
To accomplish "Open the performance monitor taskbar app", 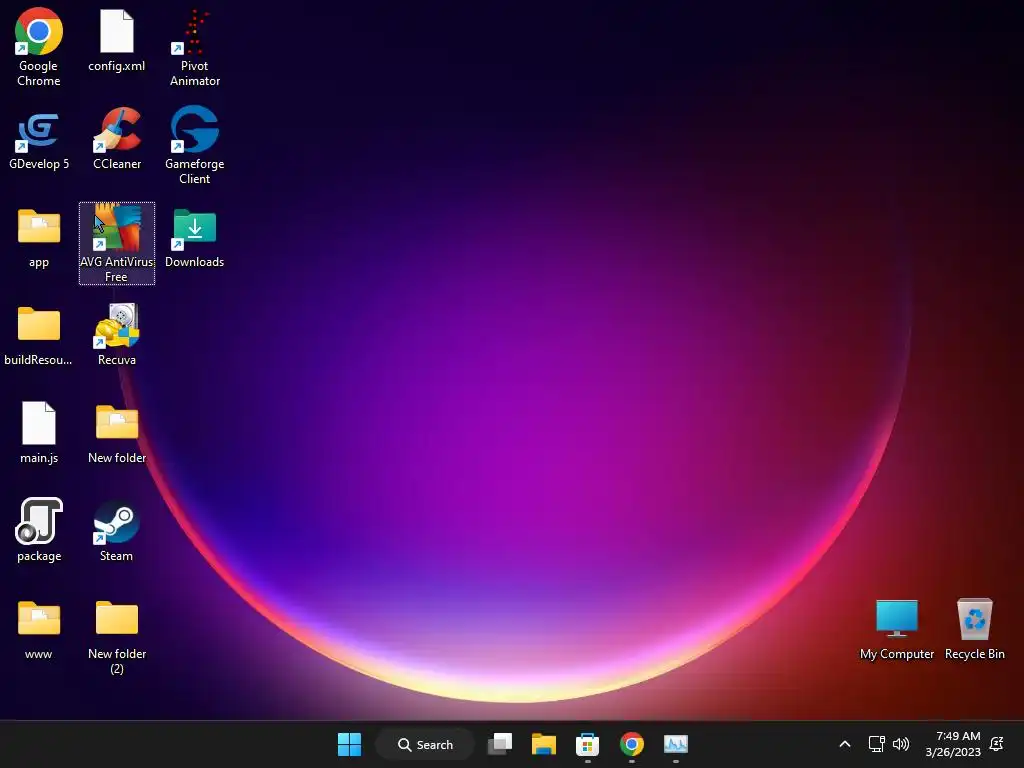I will click(x=675, y=744).
